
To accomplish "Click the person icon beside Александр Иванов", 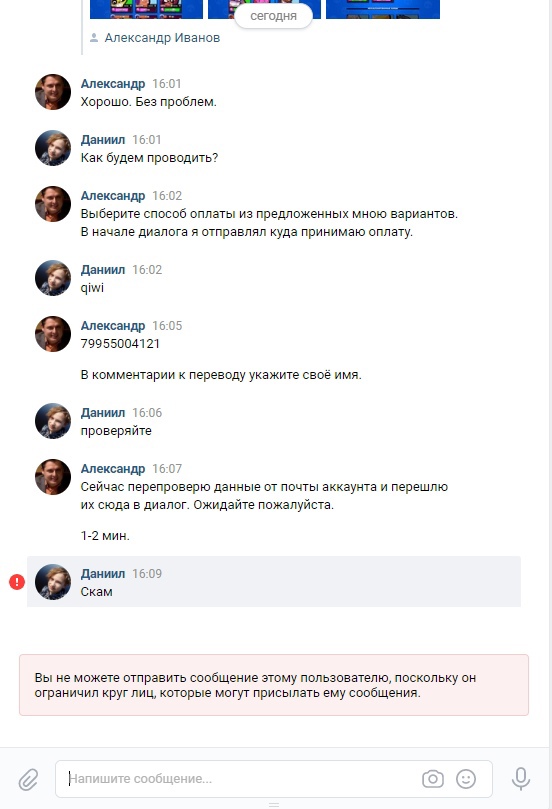I will [94, 38].
